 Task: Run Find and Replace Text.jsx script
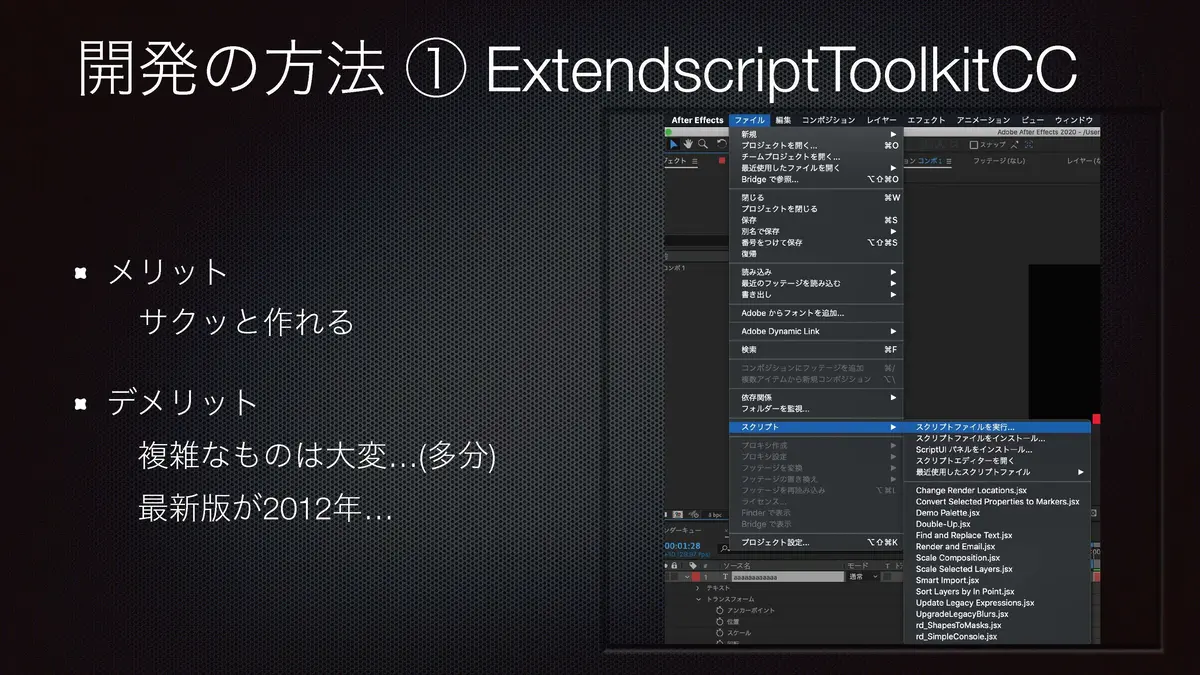996,535
